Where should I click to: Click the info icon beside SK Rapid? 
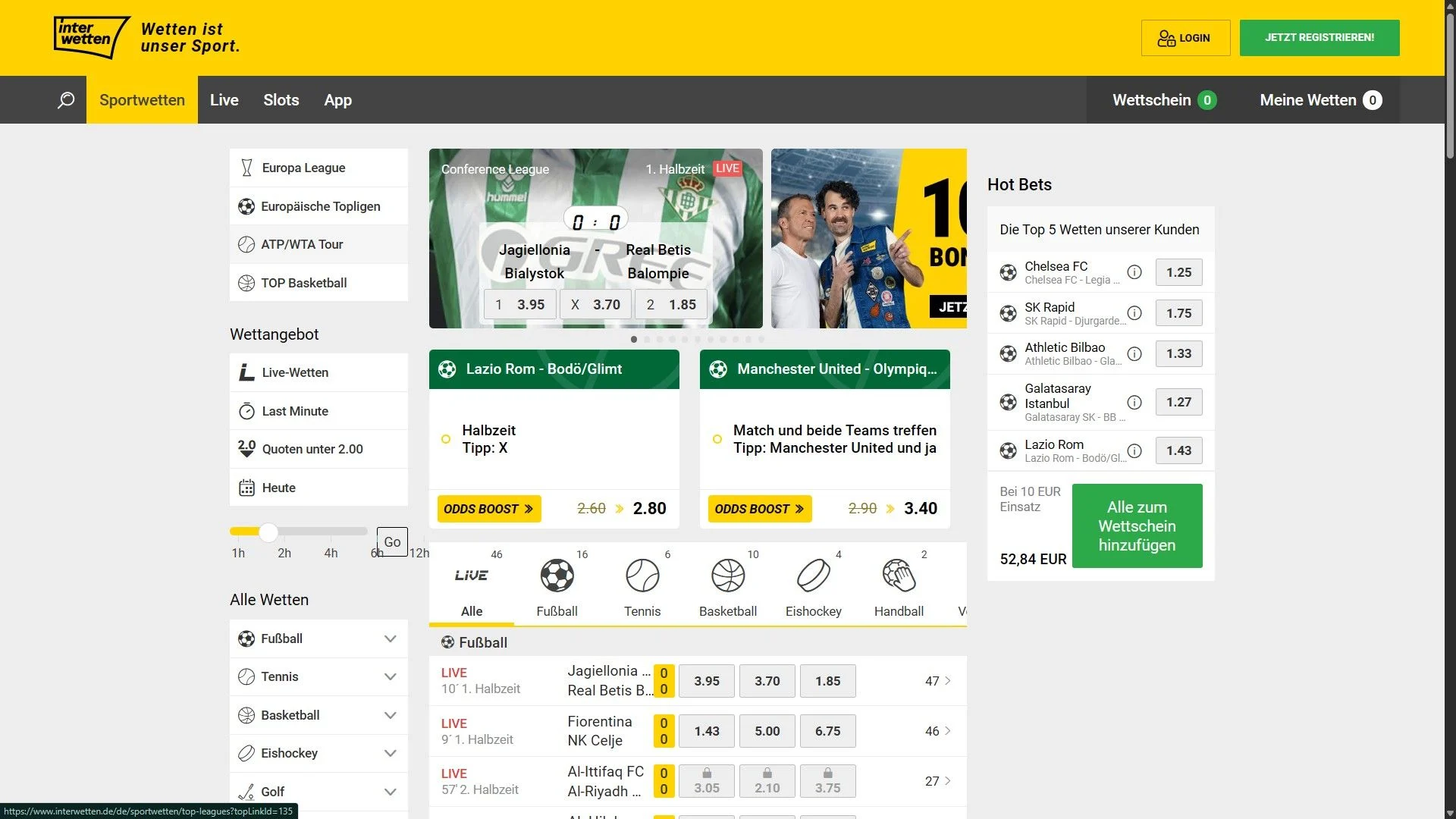tap(1134, 313)
